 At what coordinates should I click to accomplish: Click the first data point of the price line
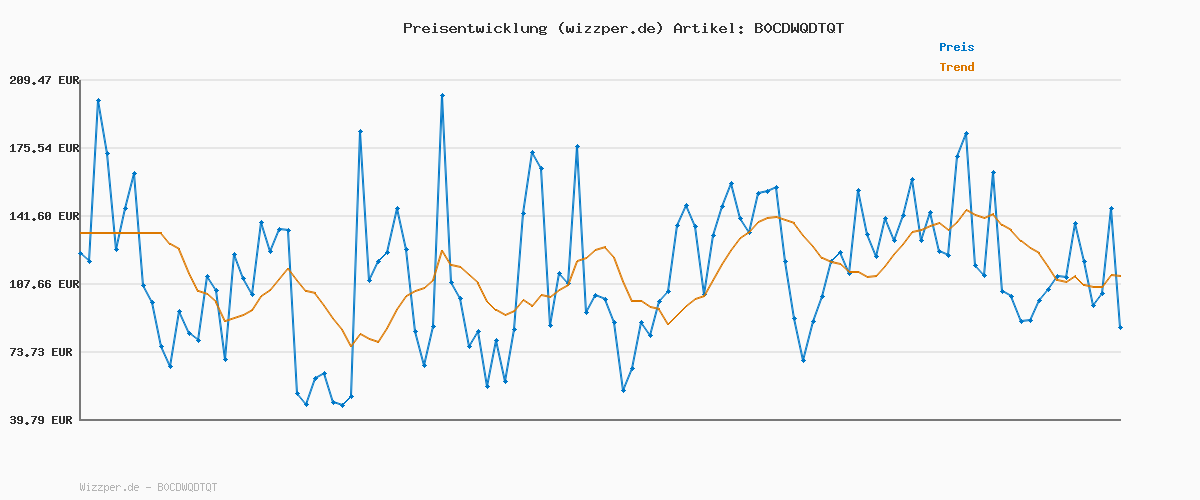click(x=81, y=253)
